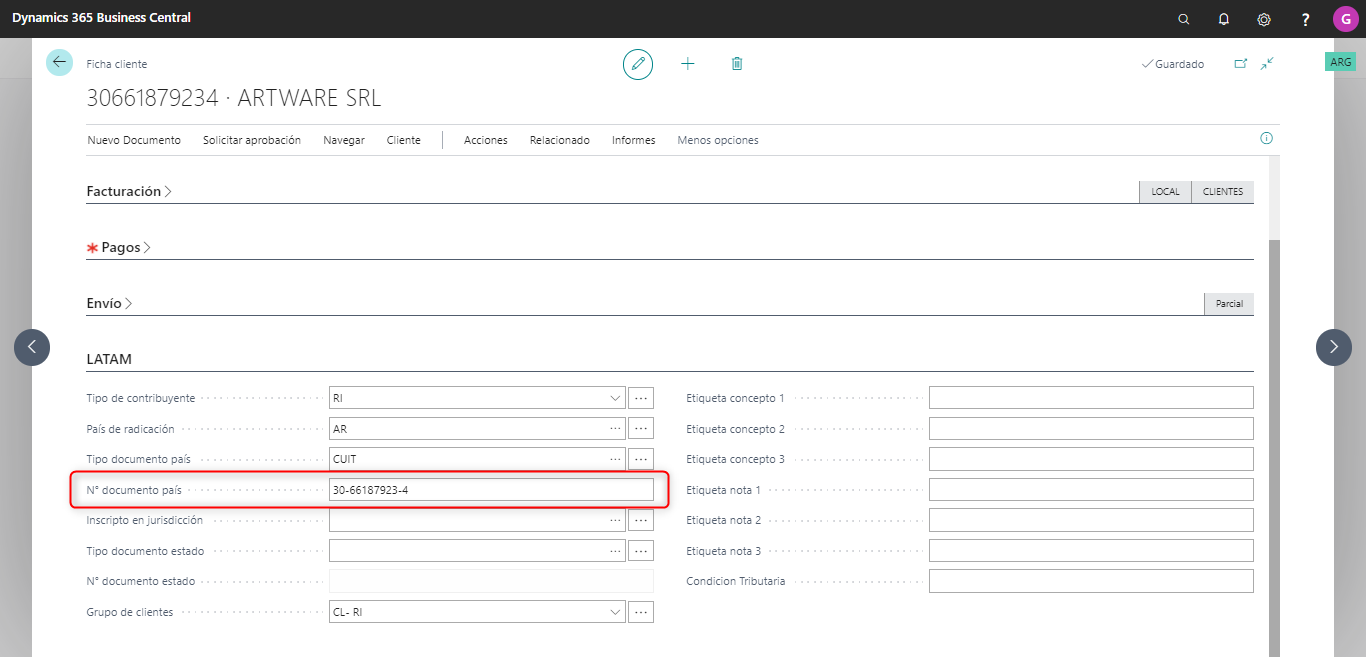Open assist-edit for País de radicación
Image resolution: width=1366 pixels, height=657 pixels.
point(642,429)
